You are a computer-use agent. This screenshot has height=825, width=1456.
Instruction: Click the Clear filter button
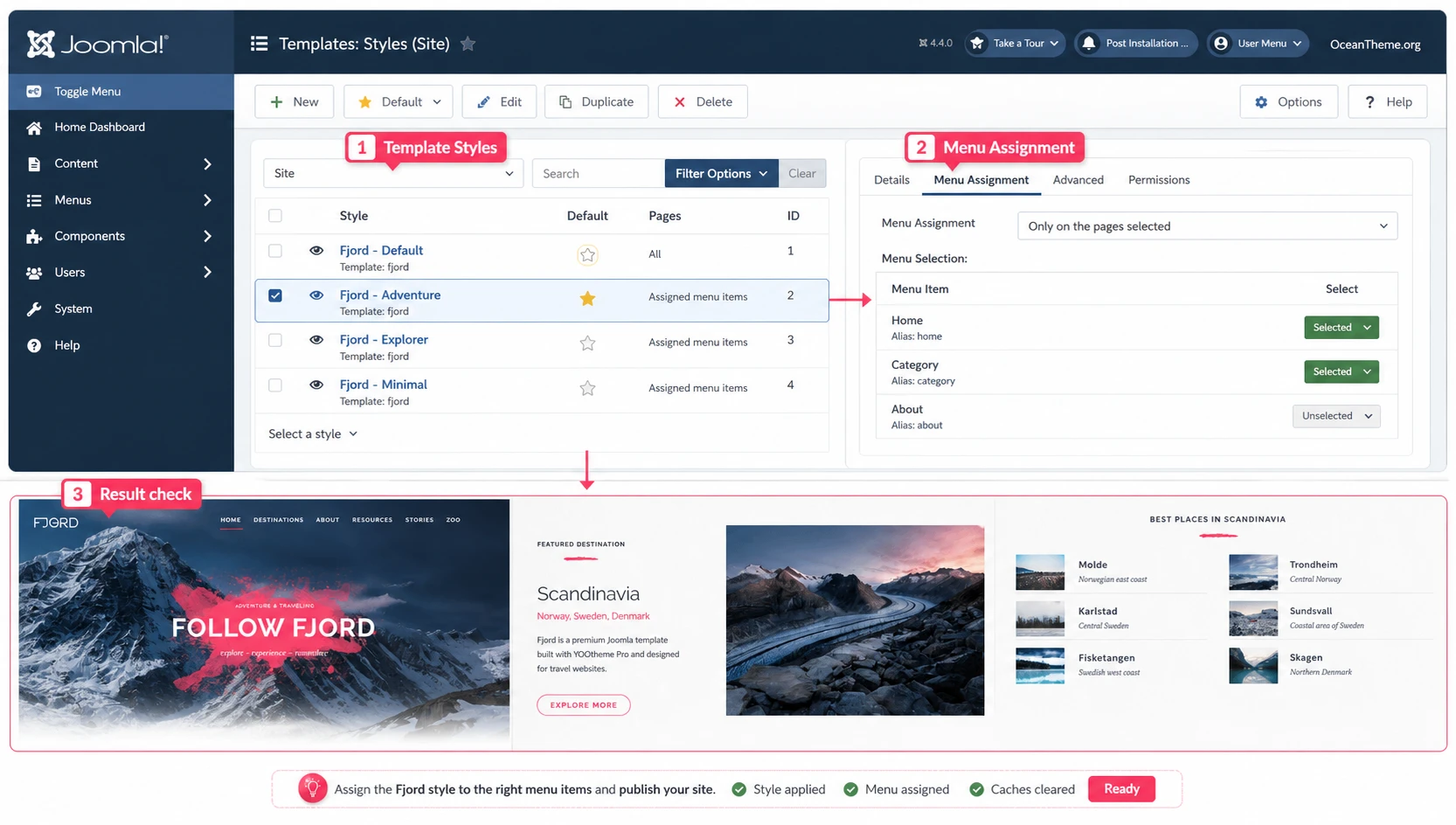pyautogui.click(x=801, y=173)
